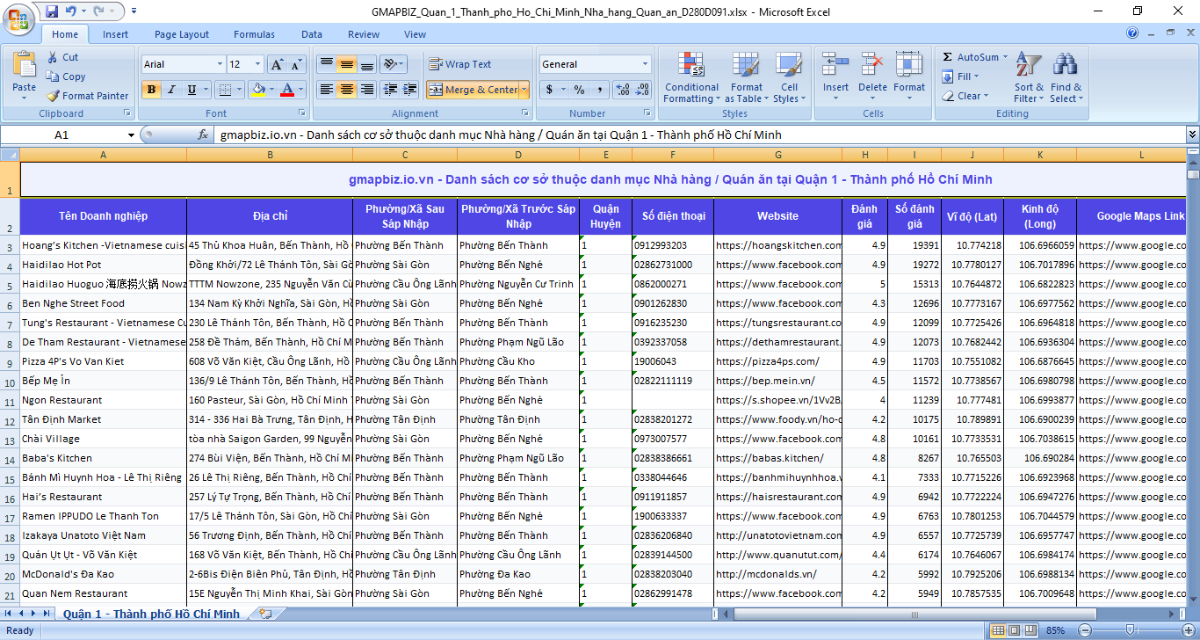Open the Format cells menu
The image size is (1200, 640).
click(909, 78)
